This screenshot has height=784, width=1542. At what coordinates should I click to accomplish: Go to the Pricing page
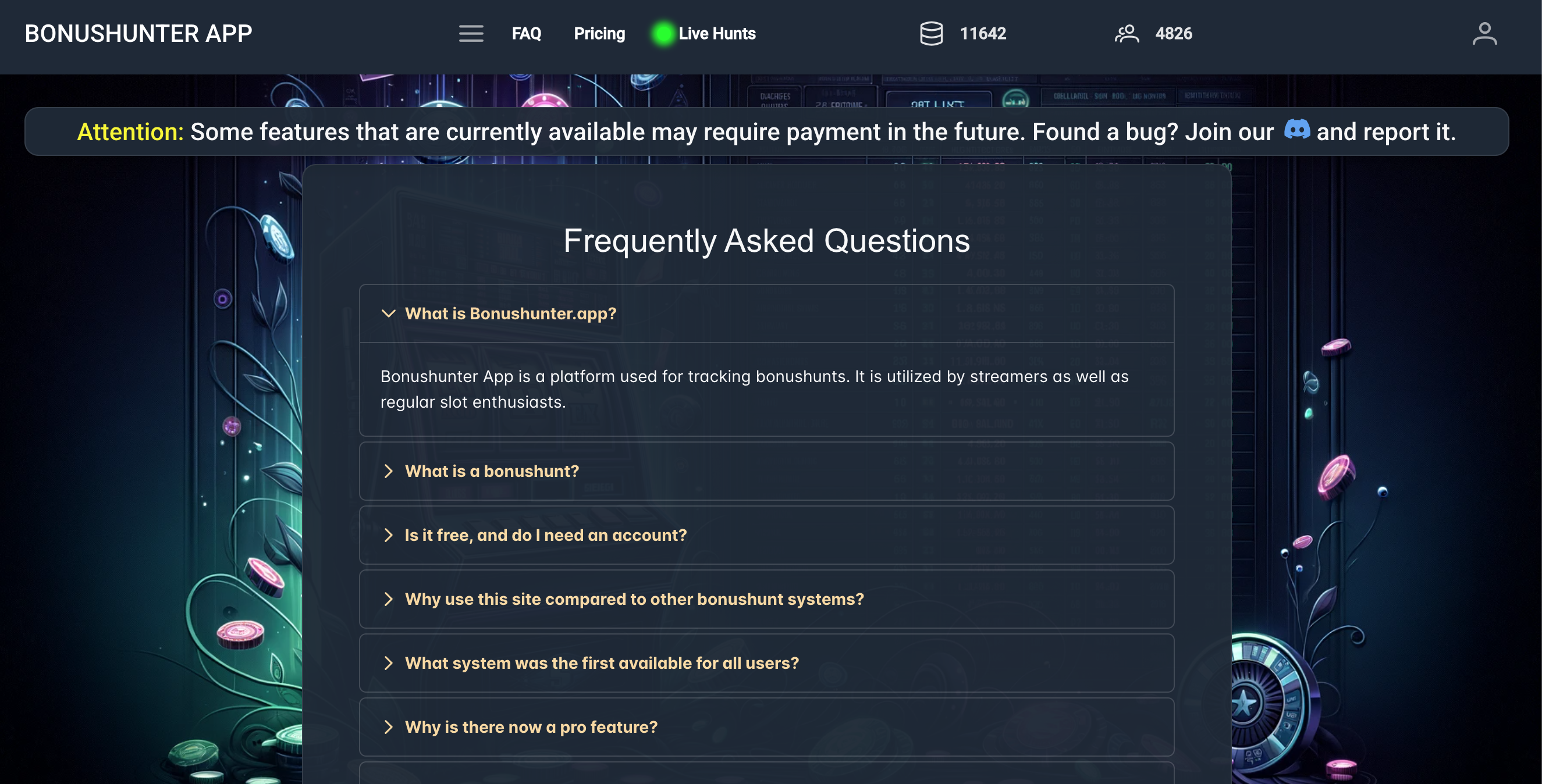(599, 34)
